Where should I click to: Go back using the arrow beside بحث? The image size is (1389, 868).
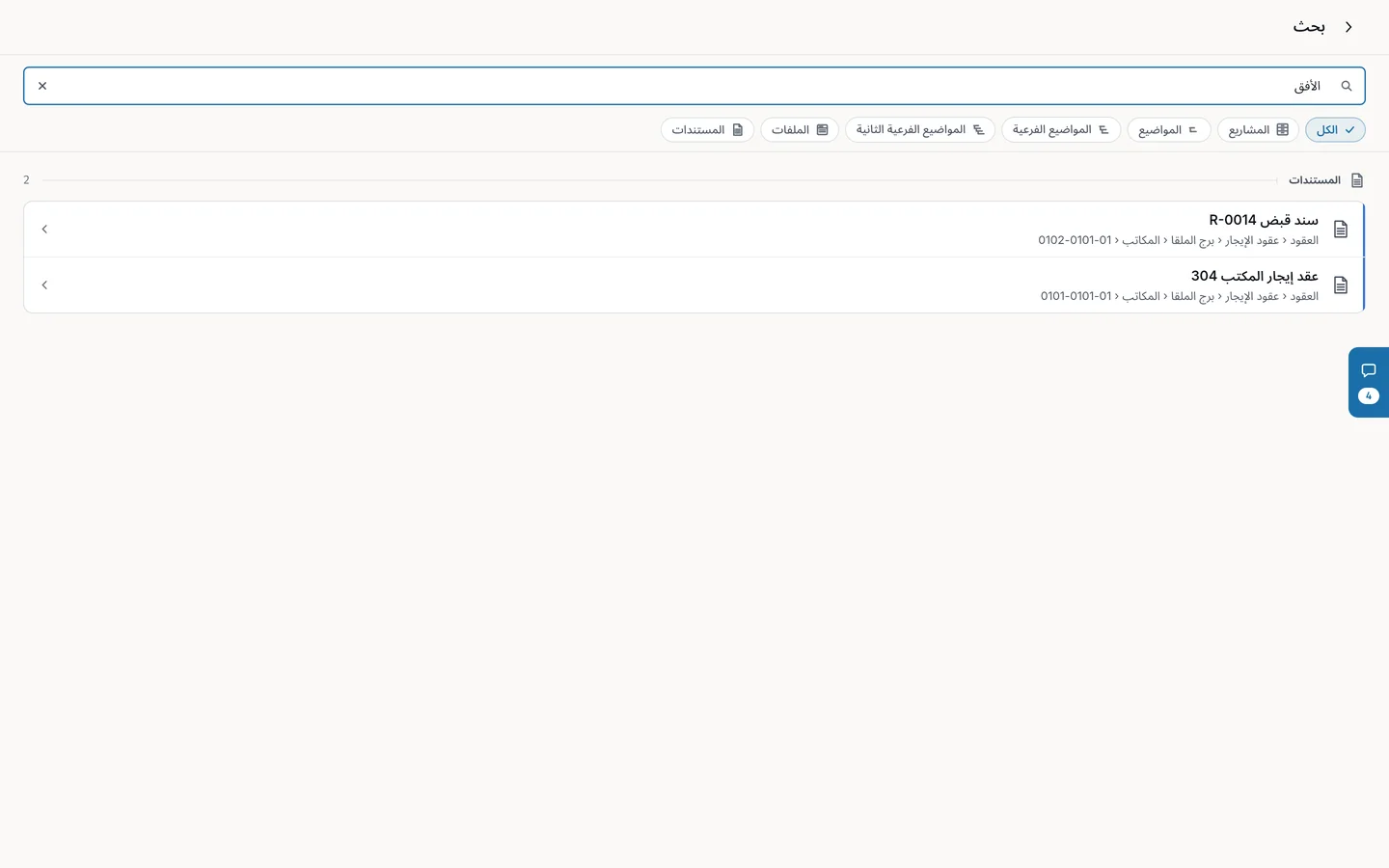tap(1348, 27)
